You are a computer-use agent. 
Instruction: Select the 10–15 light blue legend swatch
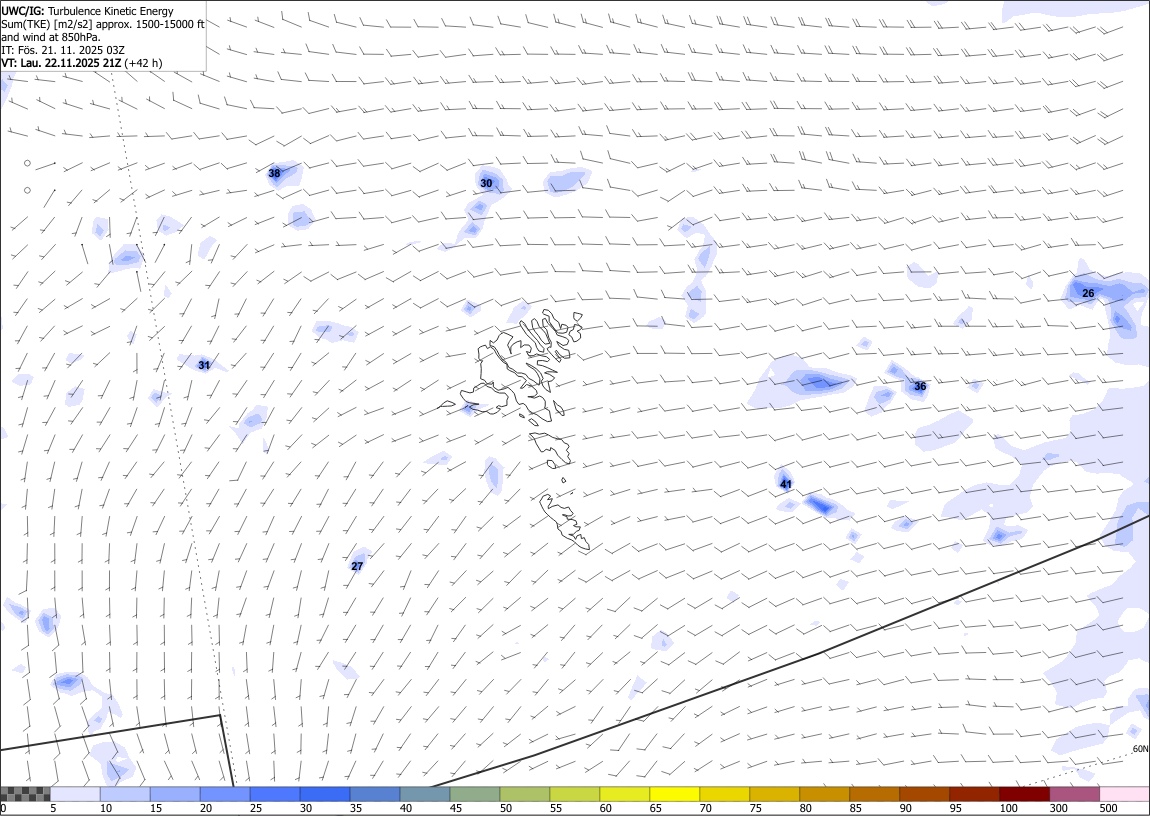[x=125, y=794]
